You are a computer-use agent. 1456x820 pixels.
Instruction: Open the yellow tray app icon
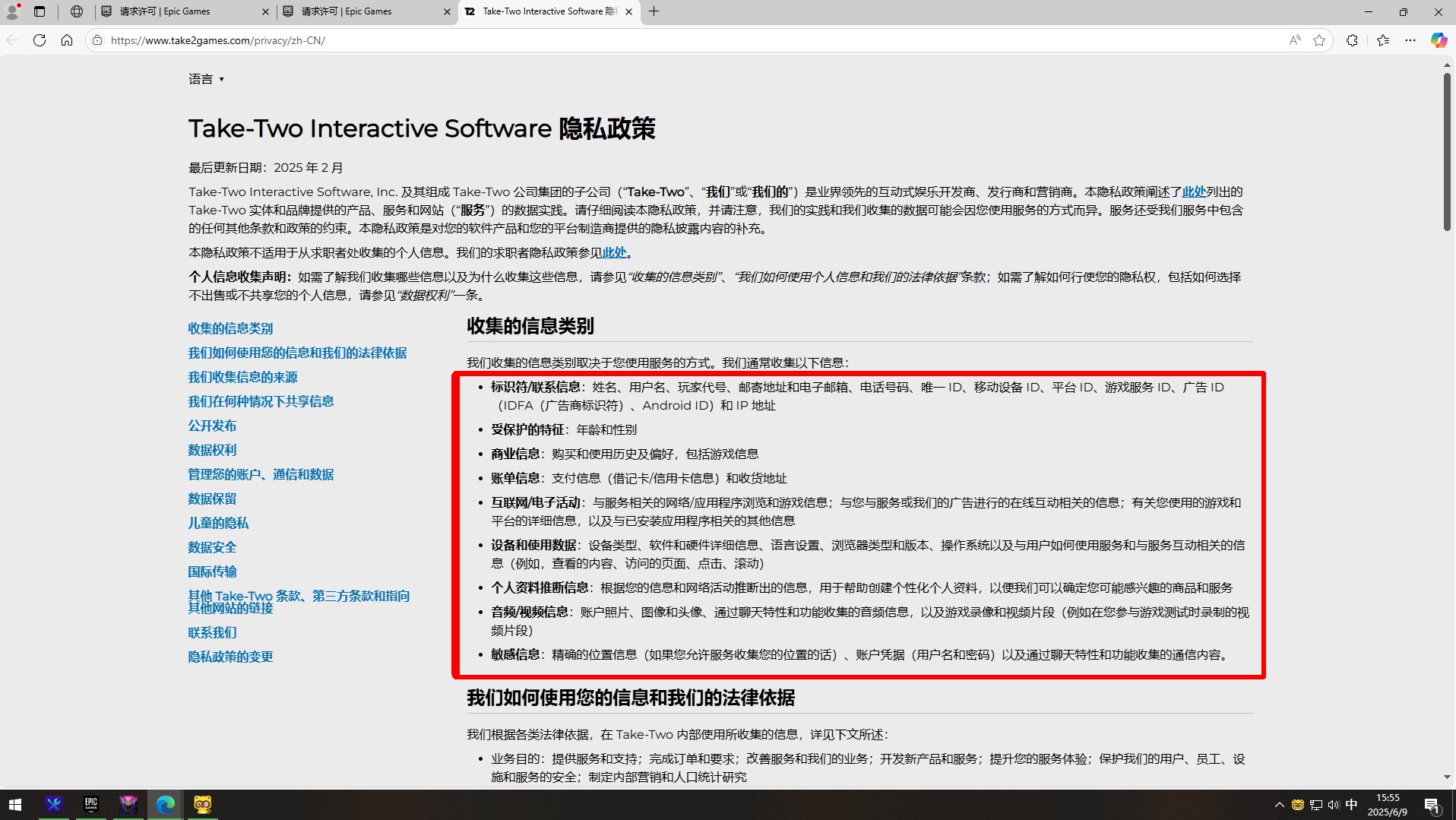(1298, 805)
